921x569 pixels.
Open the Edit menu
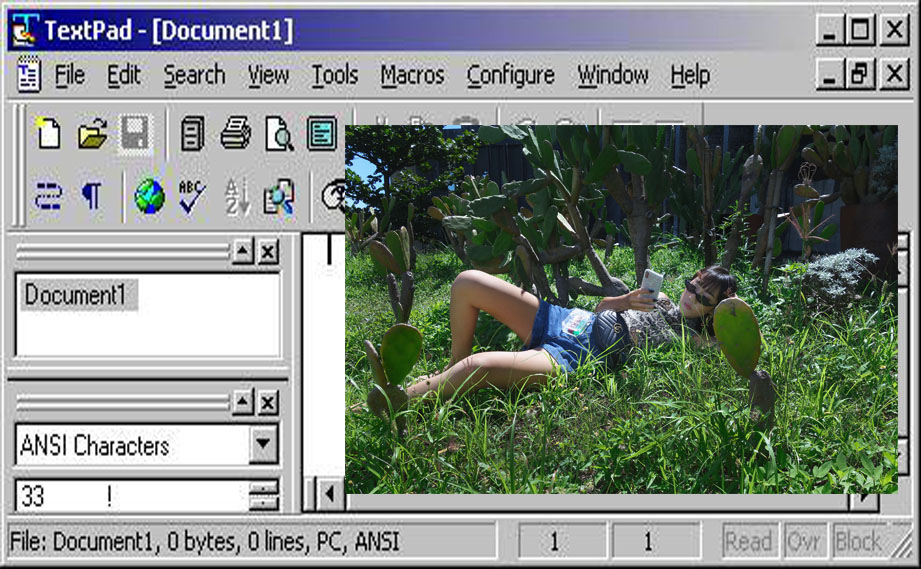coord(123,75)
